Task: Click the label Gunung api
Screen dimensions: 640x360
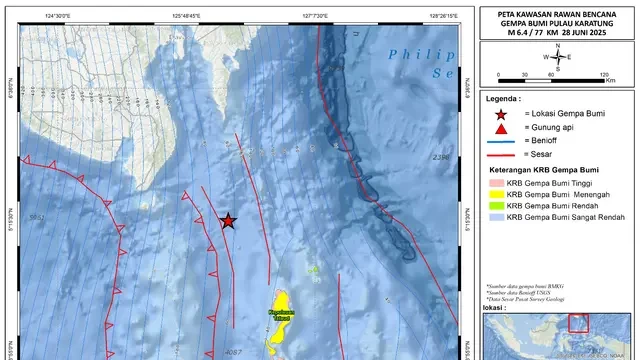Action: point(552,127)
